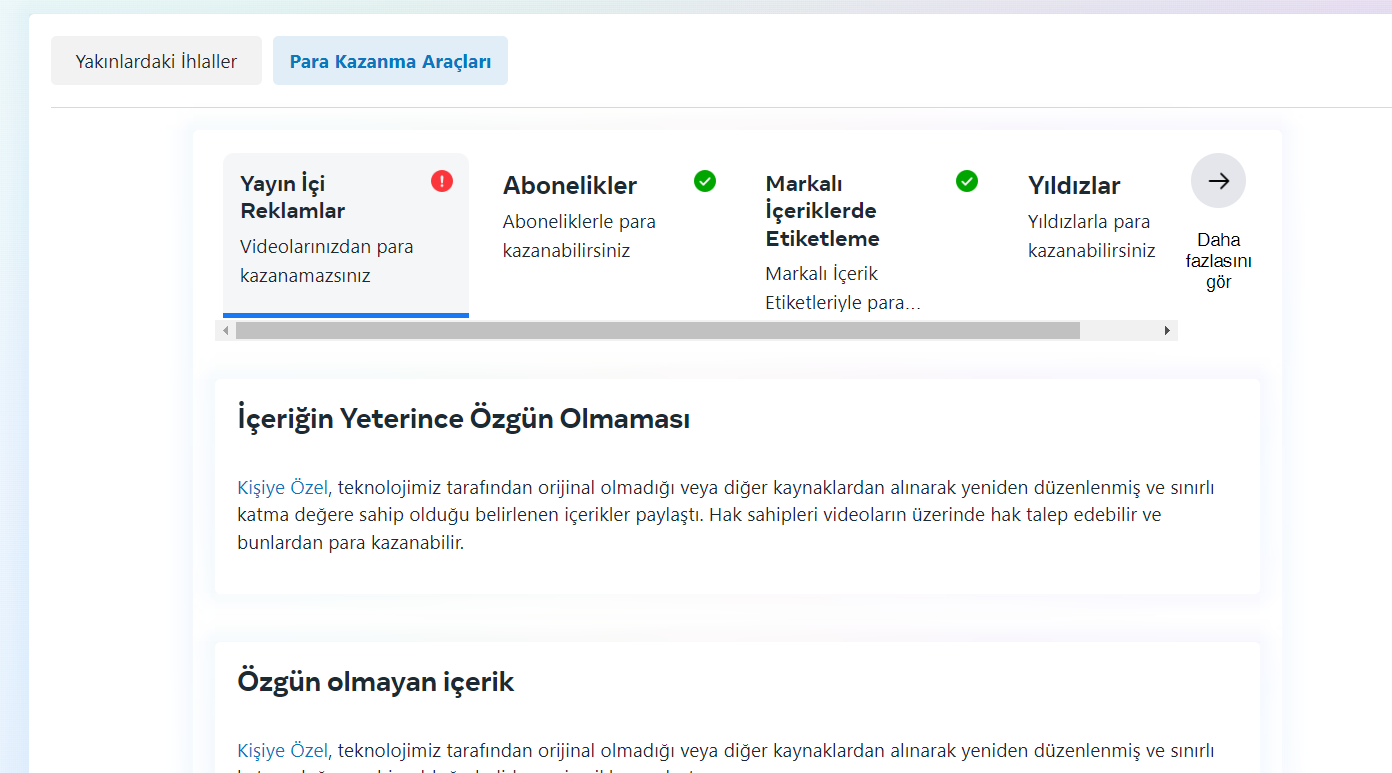
Task: Open the Yakınlardaki İhlaller tab
Action: pos(156,61)
